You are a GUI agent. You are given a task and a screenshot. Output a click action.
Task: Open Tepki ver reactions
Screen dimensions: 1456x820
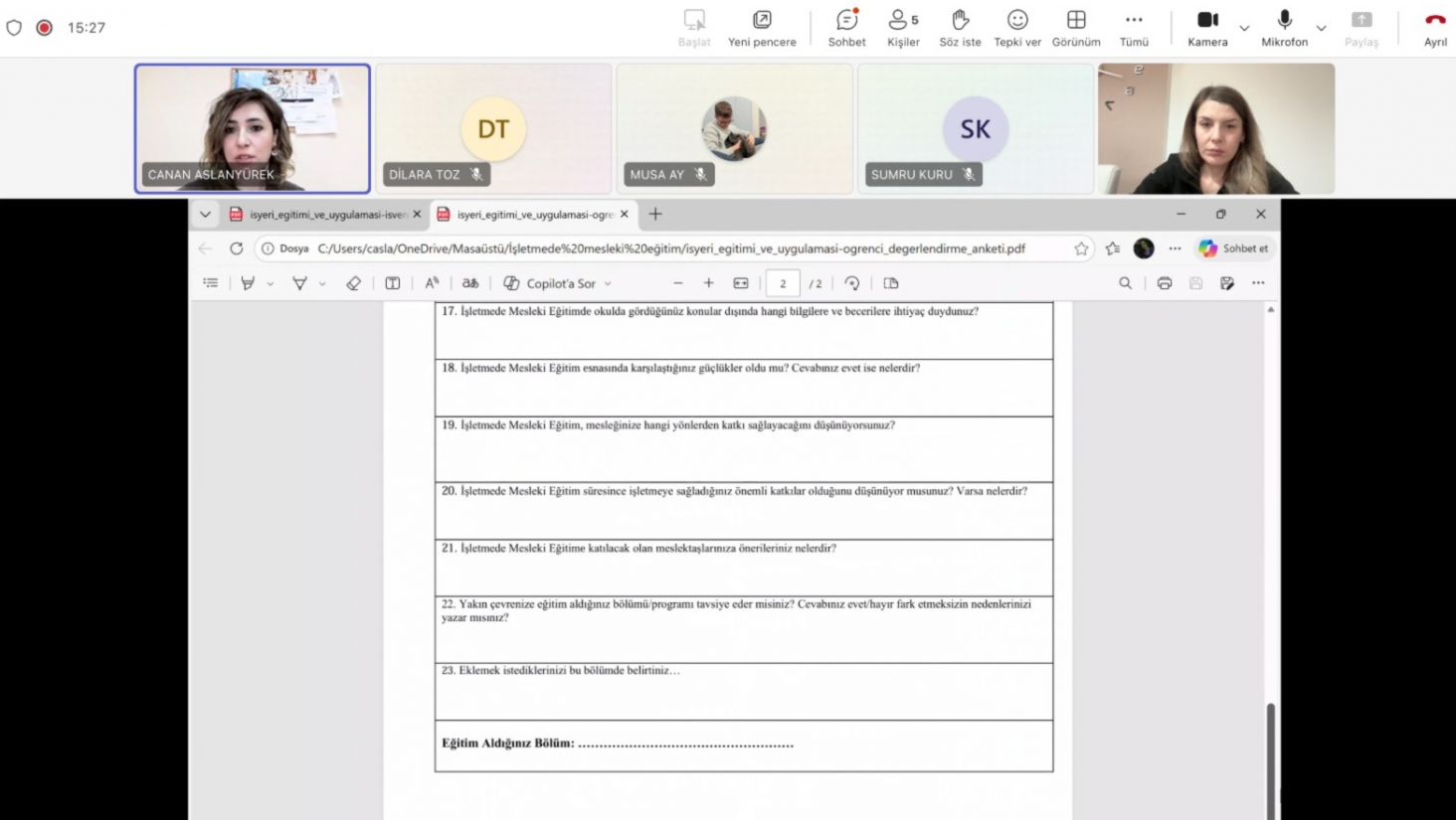tap(1017, 28)
